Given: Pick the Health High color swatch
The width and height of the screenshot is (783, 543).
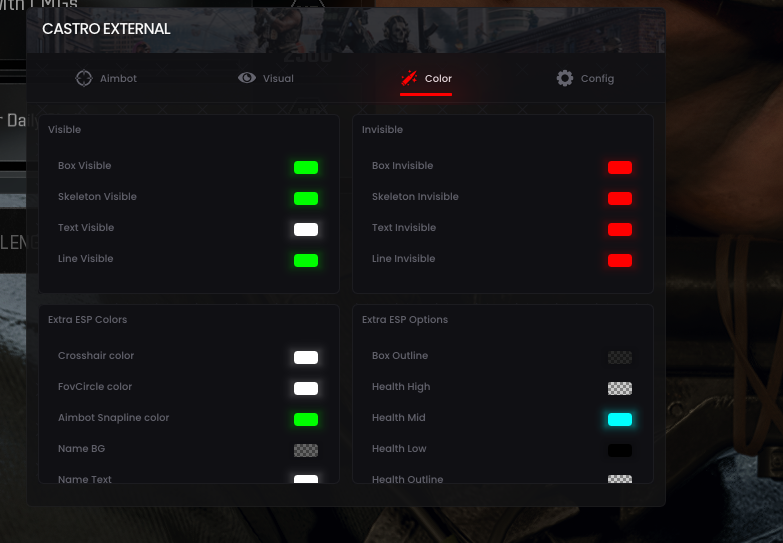Looking at the screenshot, I should [620, 388].
